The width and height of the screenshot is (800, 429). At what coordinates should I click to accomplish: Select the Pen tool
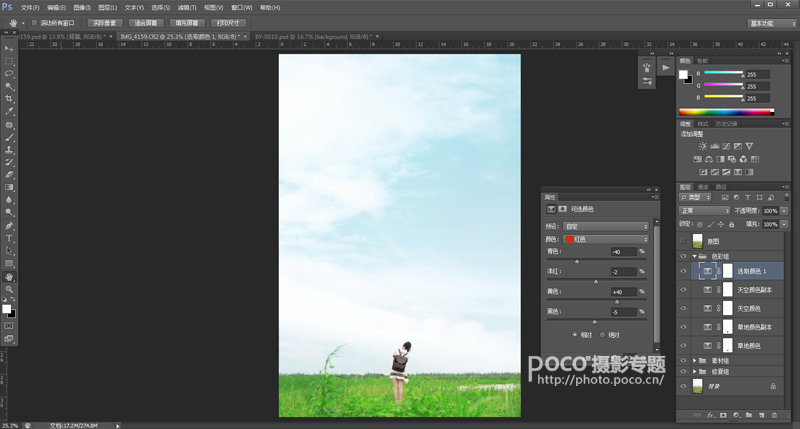tap(9, 226)
